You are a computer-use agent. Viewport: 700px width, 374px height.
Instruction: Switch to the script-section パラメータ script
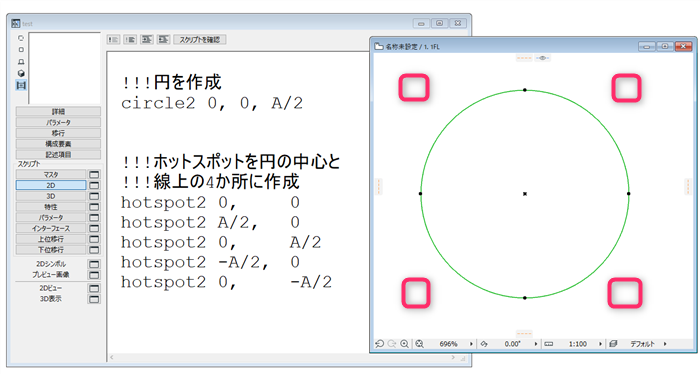[x=51, y=217]
